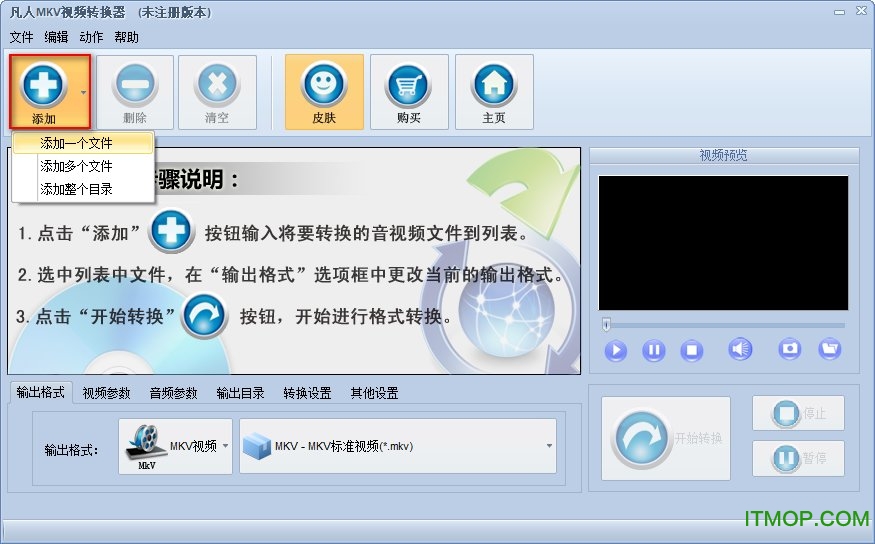The height and width of the screenshot is (544, 875).
Task: Click the 开始转换 button
Action: 666,439
